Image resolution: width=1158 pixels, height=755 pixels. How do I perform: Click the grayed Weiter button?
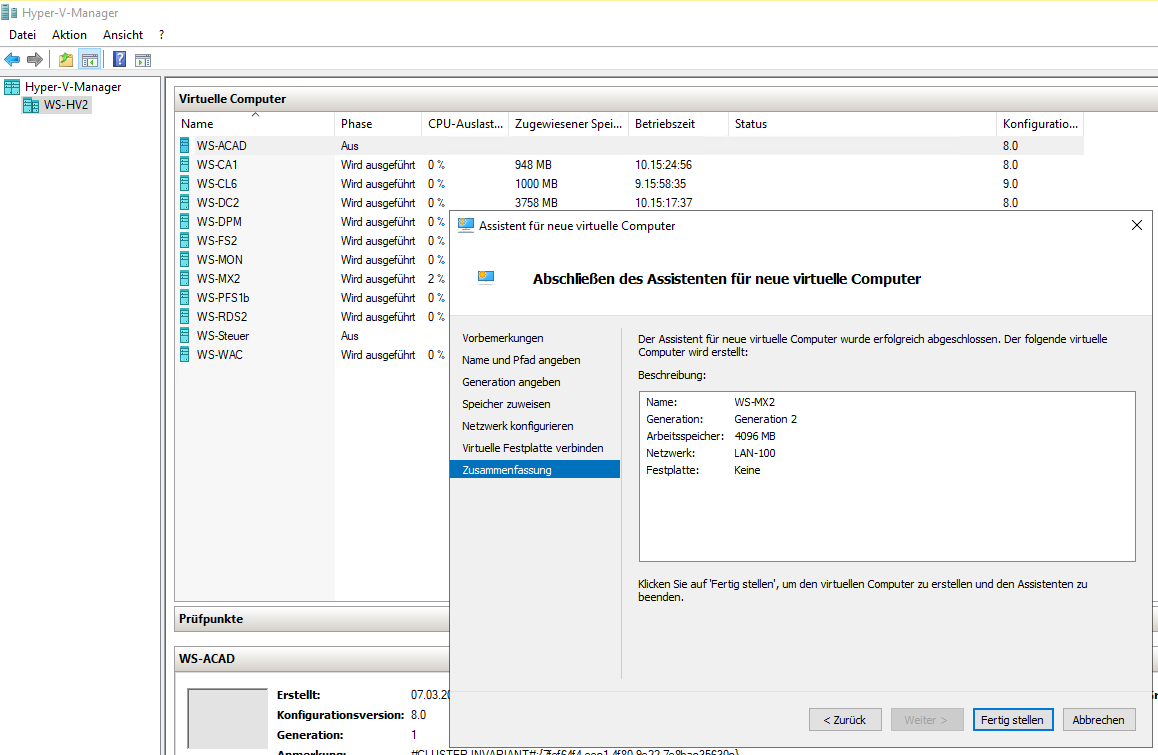pos(927,720)
